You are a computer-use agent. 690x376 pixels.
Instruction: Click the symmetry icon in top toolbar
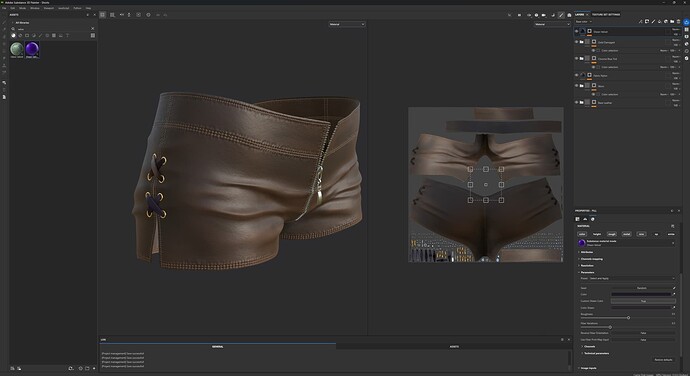(122, 15)
